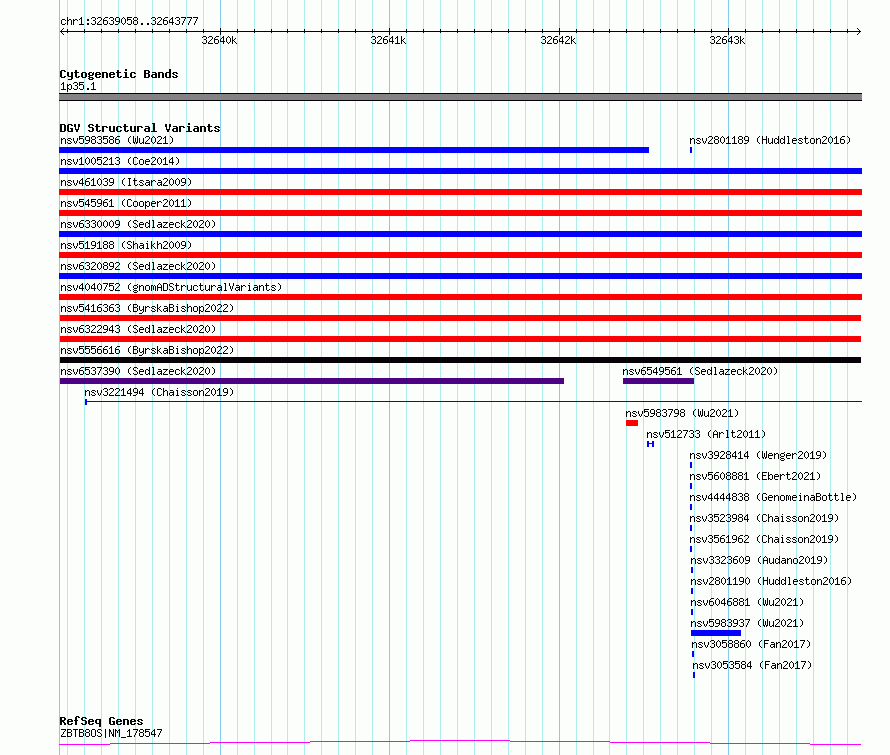Select nsv6046881 (Wu2021) label
890x755 pixels.
pyautogui.click(x=748, y=602)
